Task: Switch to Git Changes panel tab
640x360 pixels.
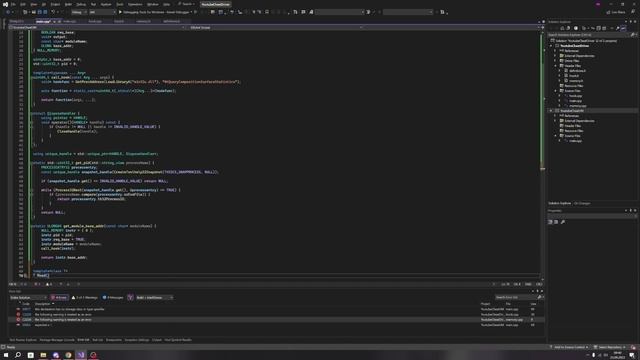Action: coord(582,203)
